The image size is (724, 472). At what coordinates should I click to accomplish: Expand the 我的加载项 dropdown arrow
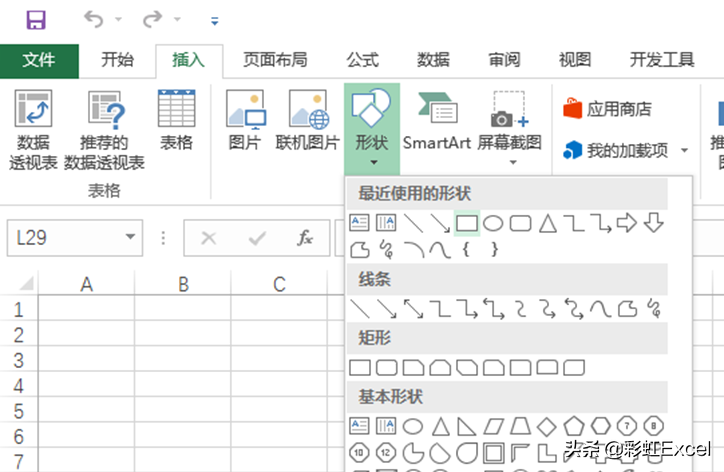(684, 150)
